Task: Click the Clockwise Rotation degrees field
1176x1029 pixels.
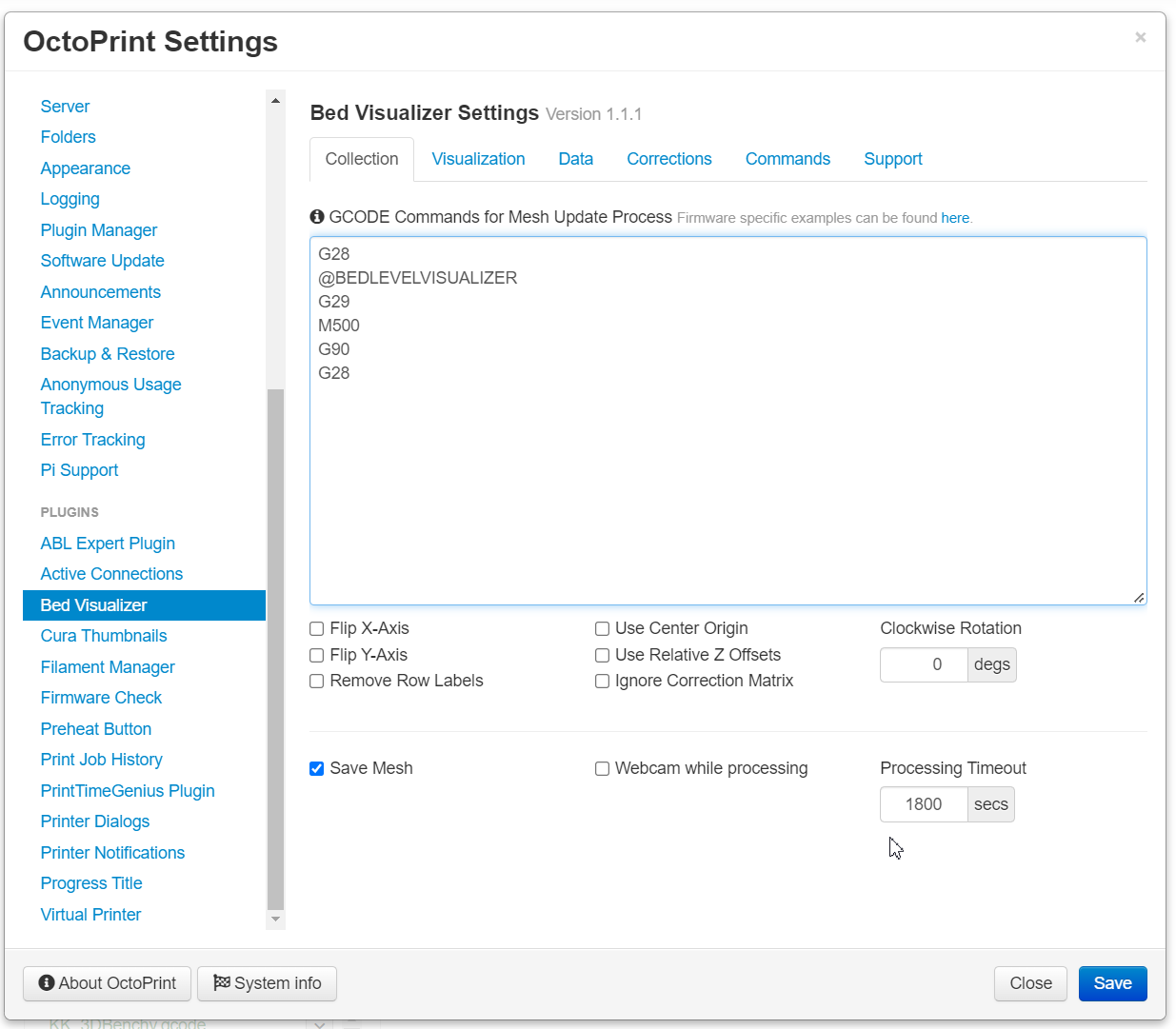Action: pyautogui.click(x=924, y=664)
